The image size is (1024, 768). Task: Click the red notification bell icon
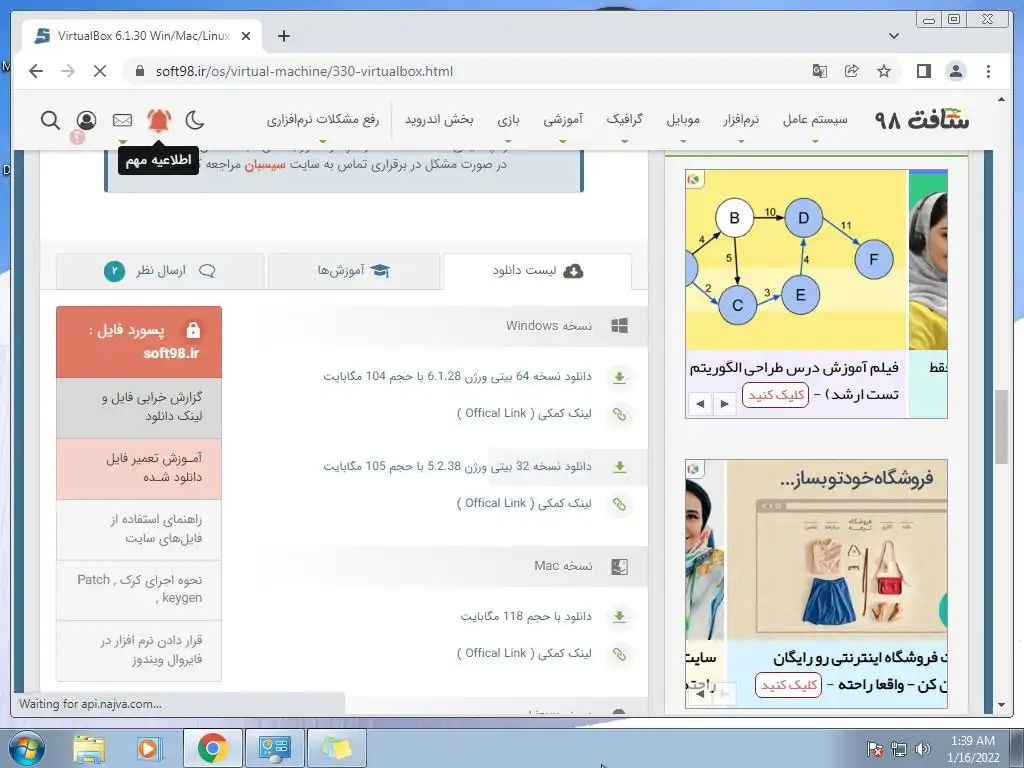[x=159, y=120]
